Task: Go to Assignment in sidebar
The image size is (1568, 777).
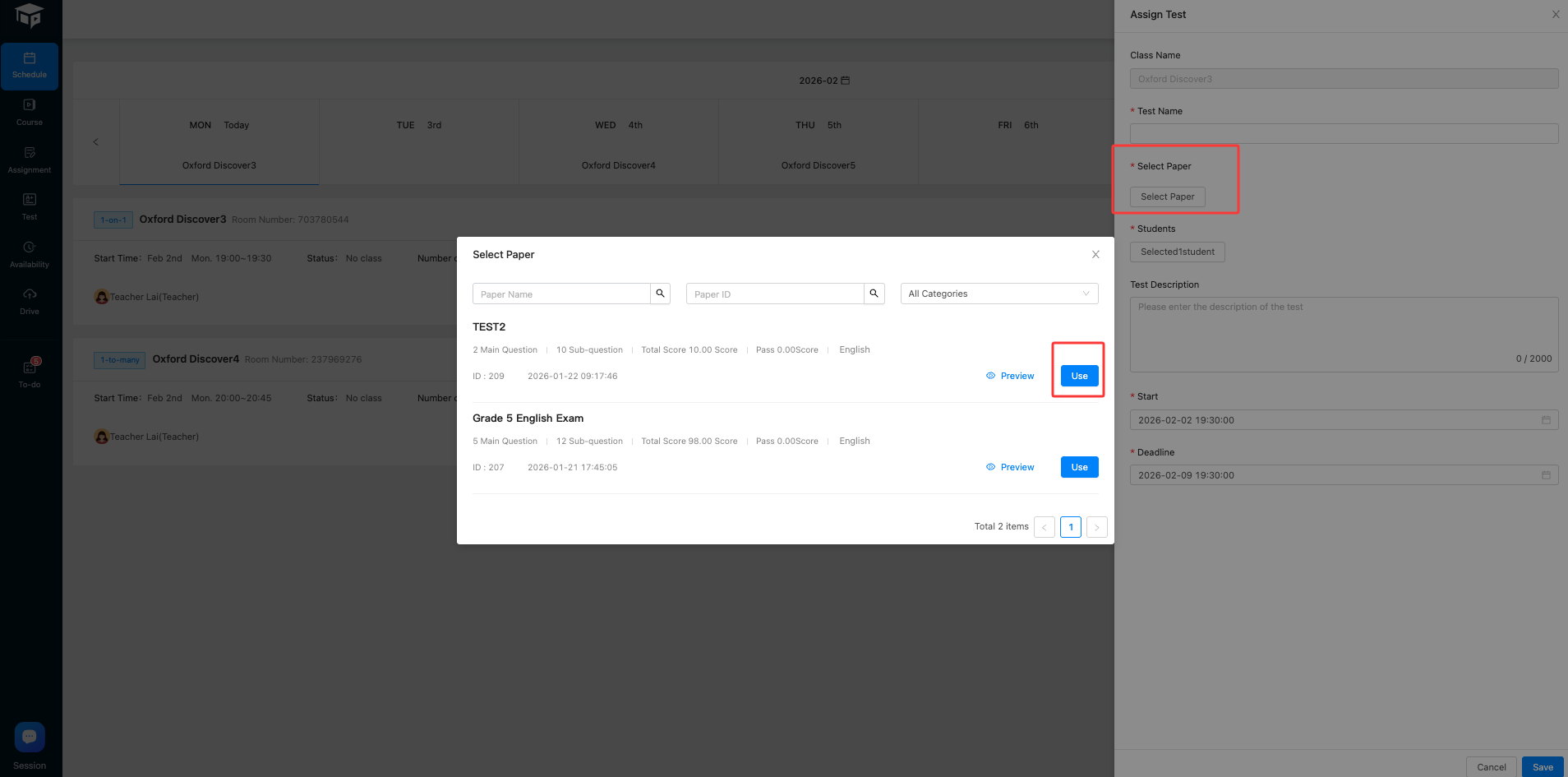Action: click(x=30, y=160)
